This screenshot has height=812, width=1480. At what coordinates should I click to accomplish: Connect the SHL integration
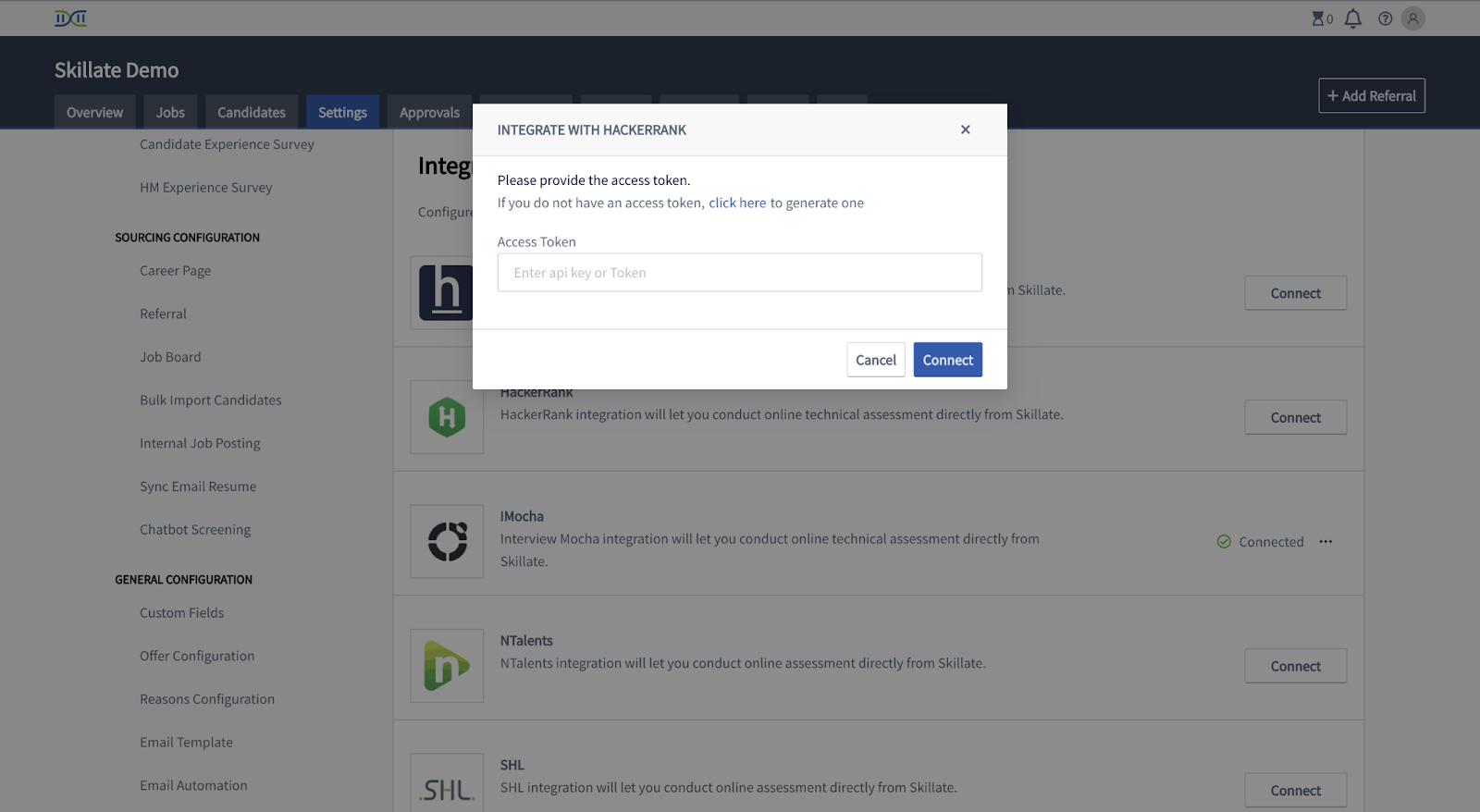(x=1295, y=791)
